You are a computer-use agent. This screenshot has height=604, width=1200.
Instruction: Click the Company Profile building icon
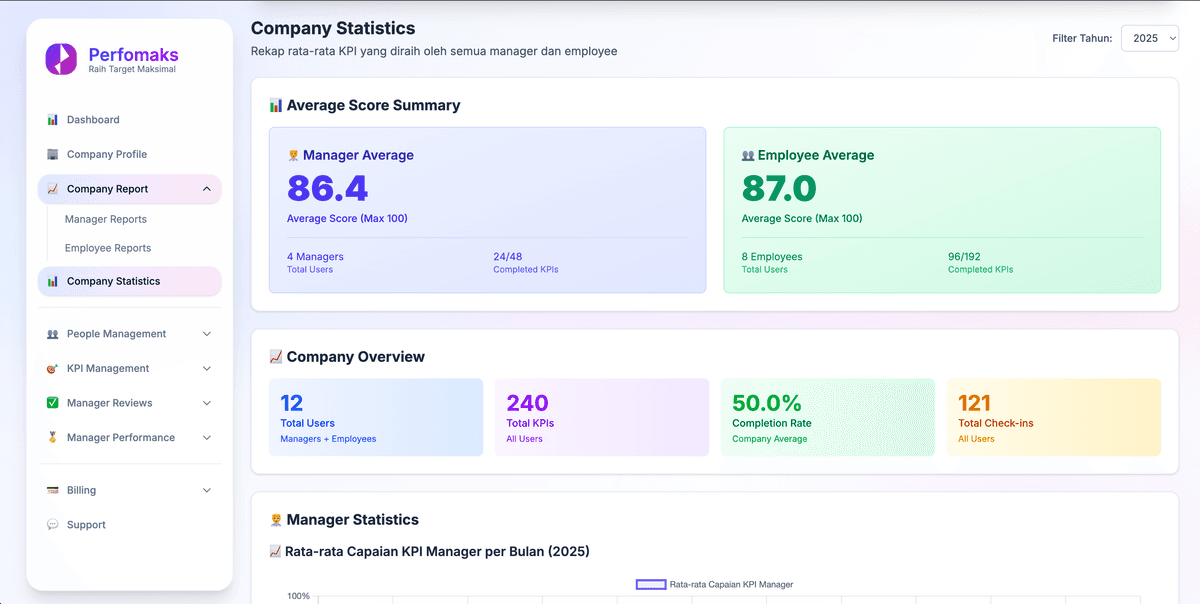(x=53, y=155)
